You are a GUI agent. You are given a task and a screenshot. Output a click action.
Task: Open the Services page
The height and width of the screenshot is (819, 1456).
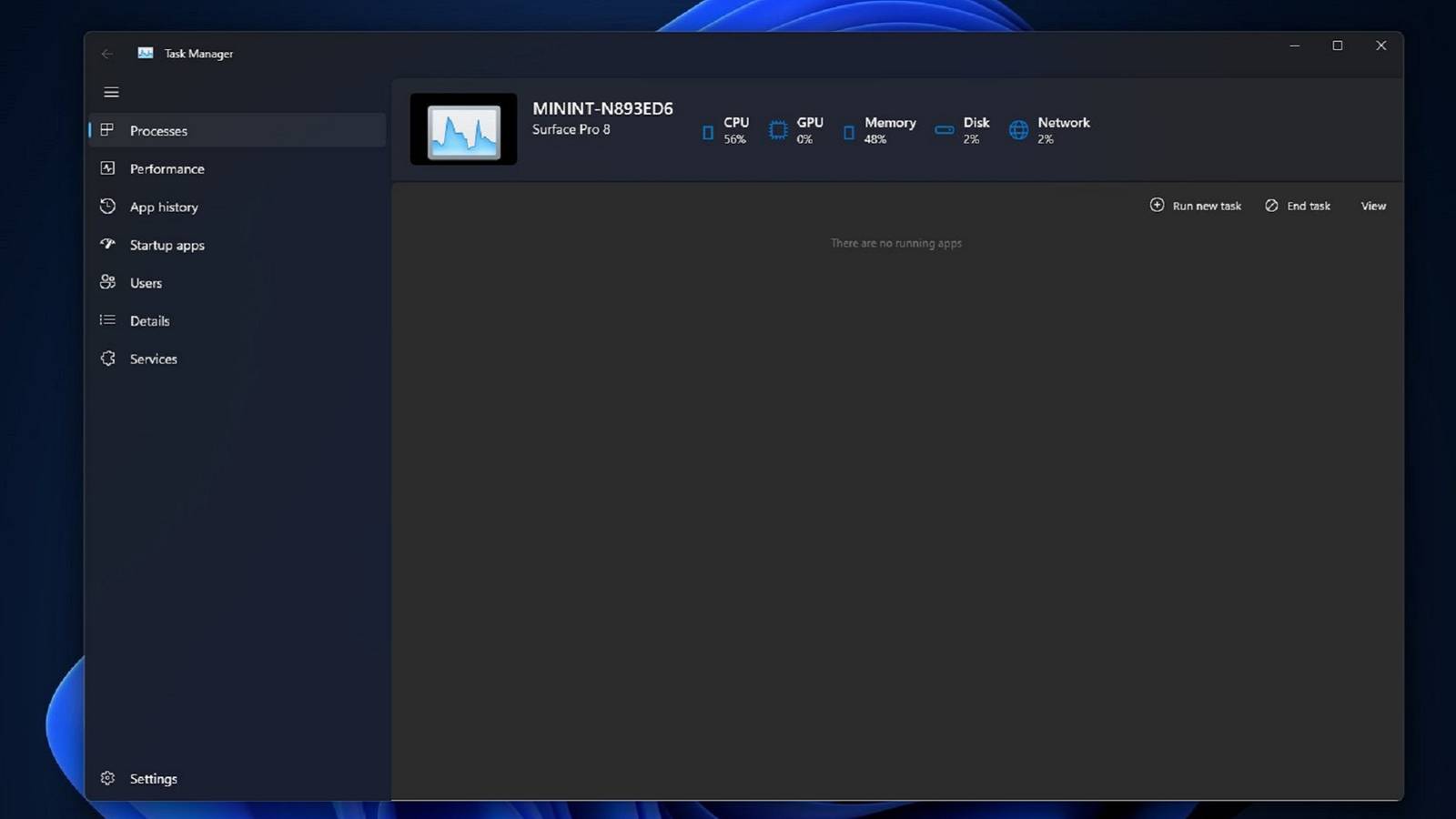point(238,359)
